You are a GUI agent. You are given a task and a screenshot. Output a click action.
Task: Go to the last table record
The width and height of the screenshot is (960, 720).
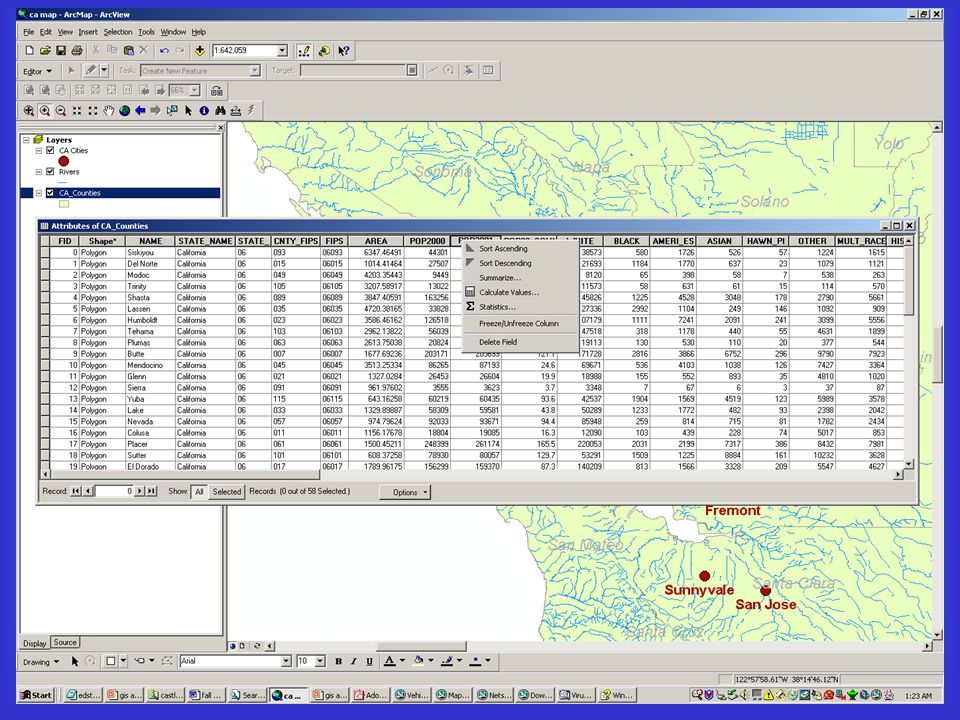(x=151, y=491)
